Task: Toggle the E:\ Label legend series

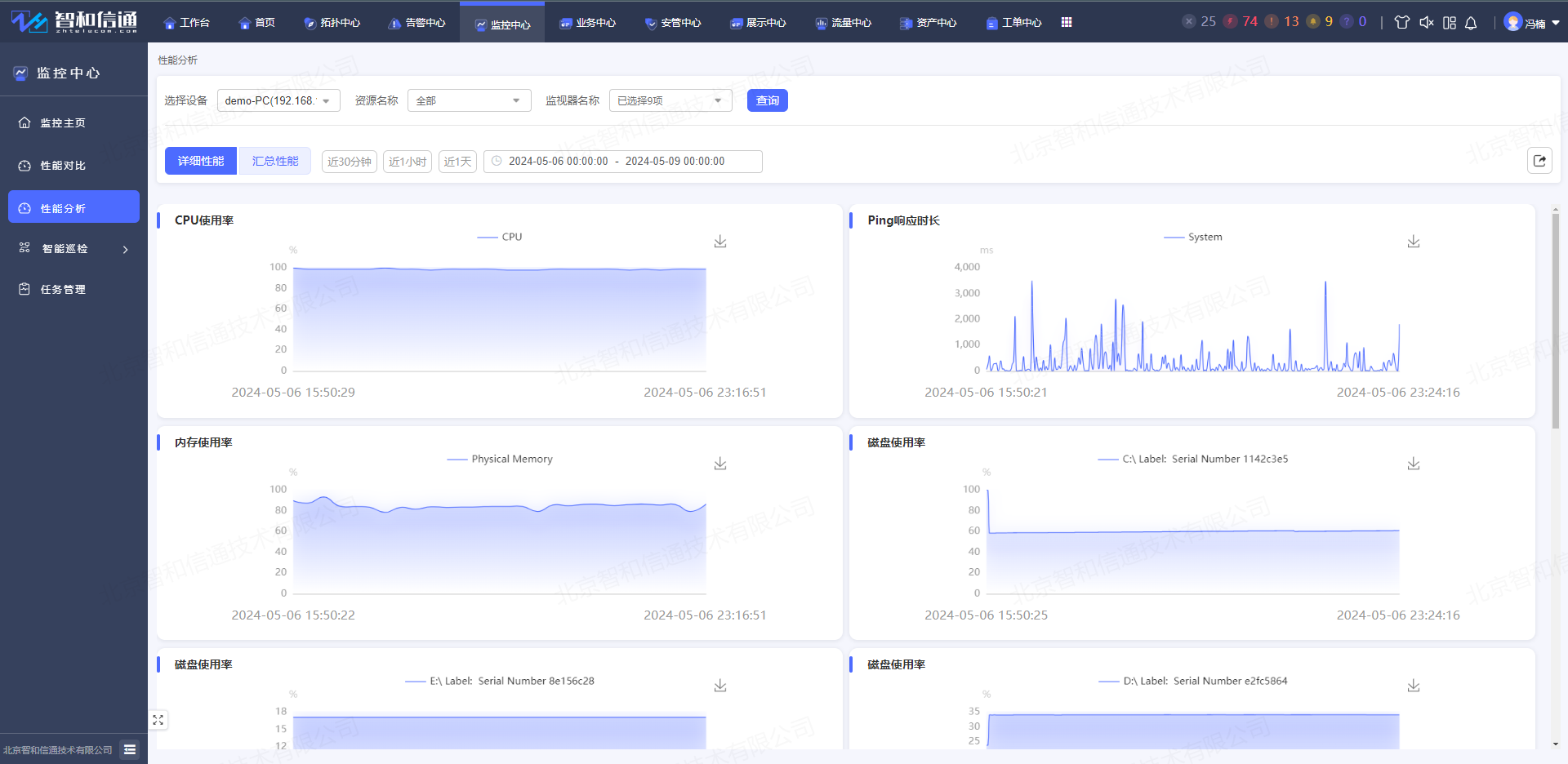Action: pyautogui.click(x=500, y=681)
